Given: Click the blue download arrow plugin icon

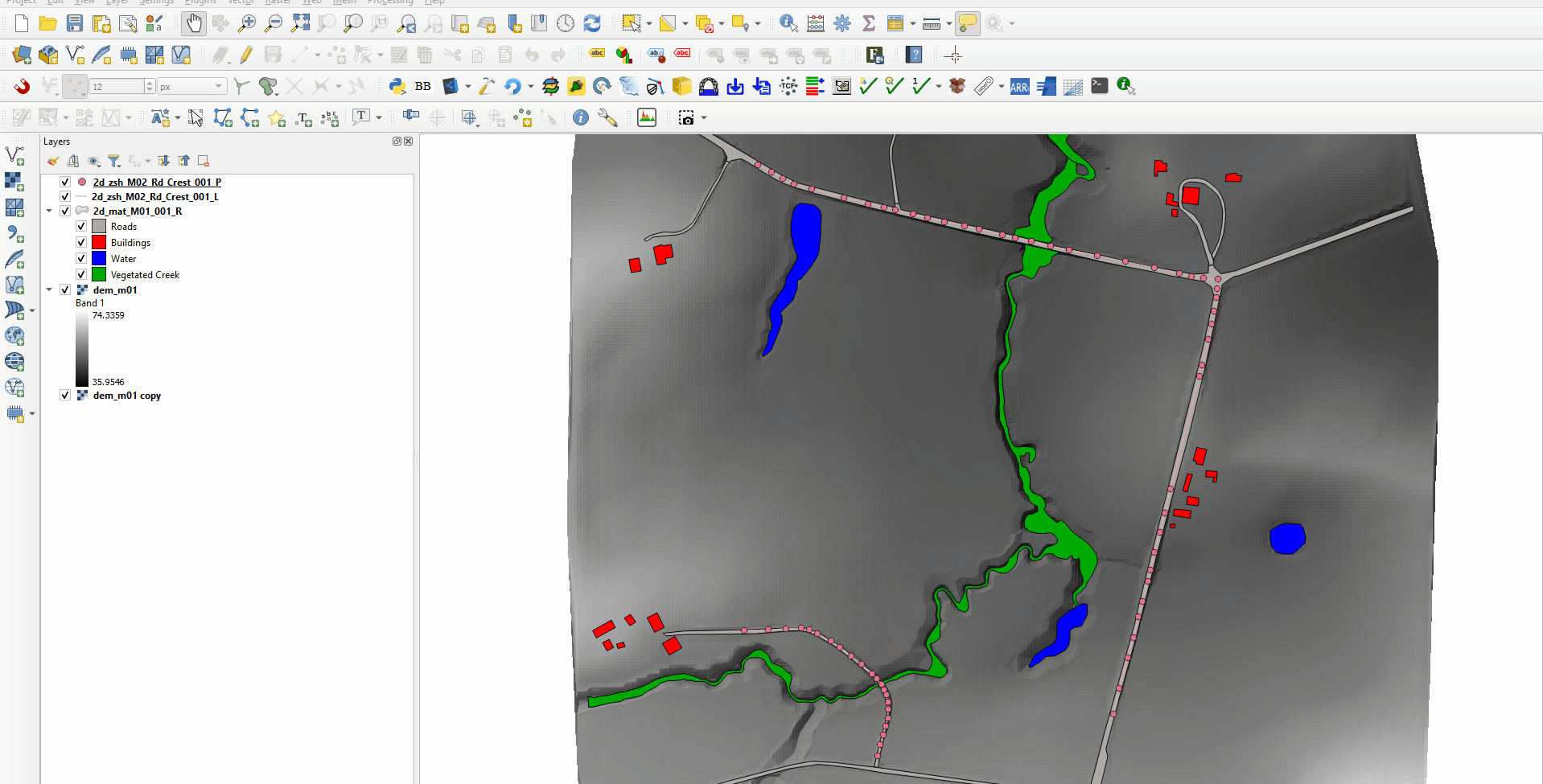Looking at the screenshot, I should pyautogui.click(x=735, y=86).
